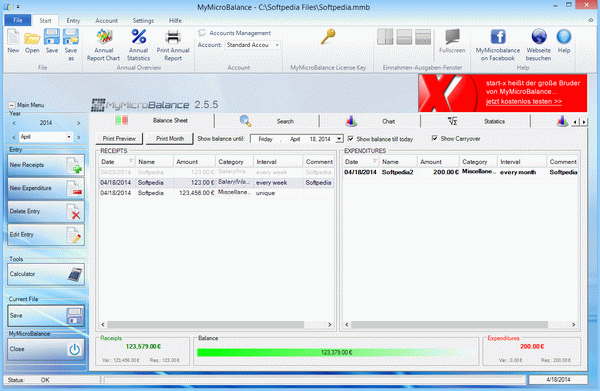This screenshot has width=600, height=391.
Task: Open a file using the Open folder icon
Action: 32,41
